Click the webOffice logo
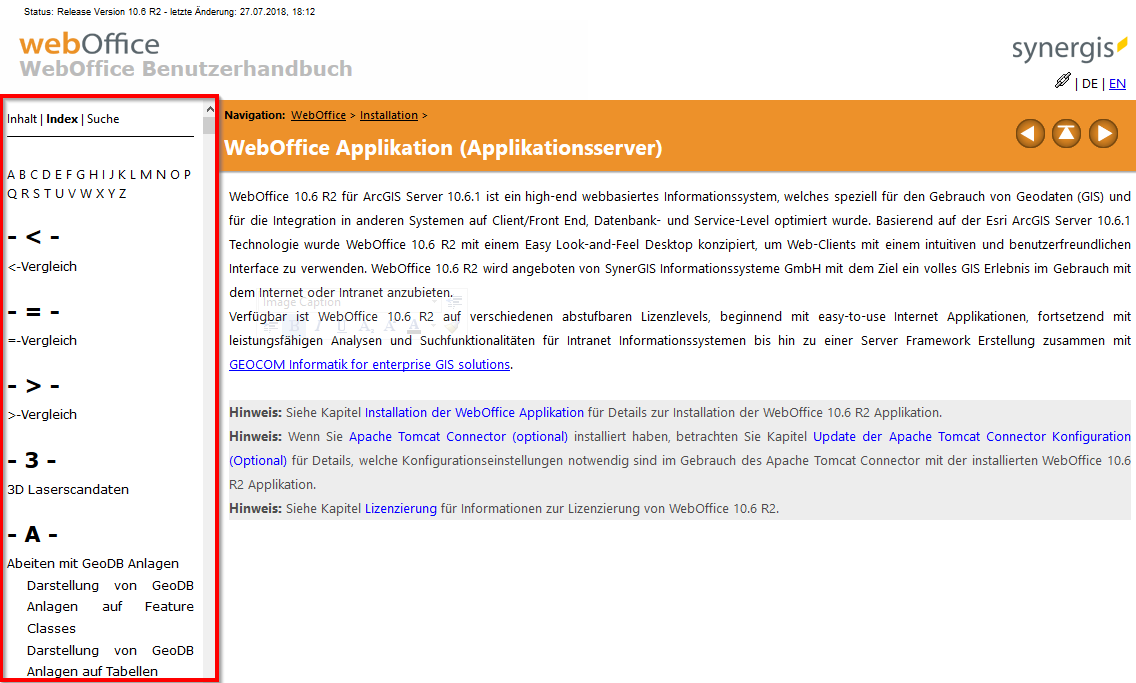The width and height of the screenshot is (1136, 683). 89,44
